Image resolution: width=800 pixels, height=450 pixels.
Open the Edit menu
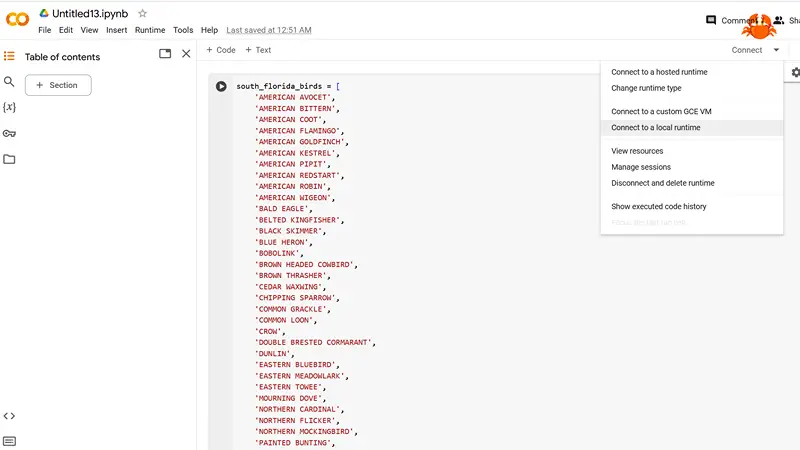[66, 30]
